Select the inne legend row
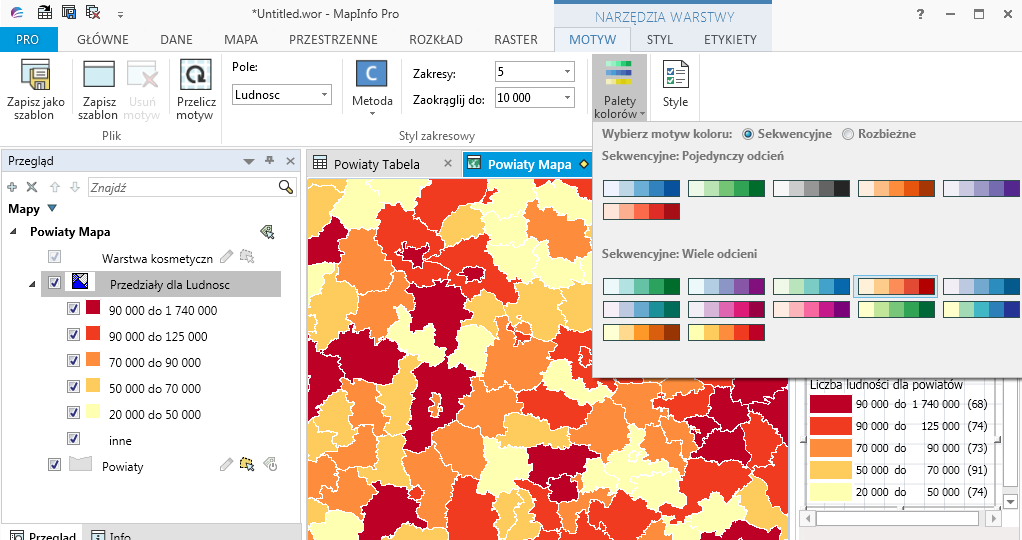The image size is (1022, 540). click(x=120, y=441)
